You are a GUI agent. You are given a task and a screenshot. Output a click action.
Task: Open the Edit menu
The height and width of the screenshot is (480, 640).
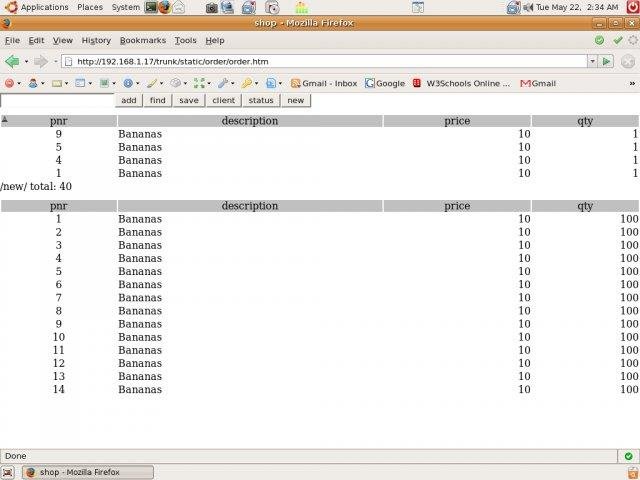pyautogui.click(x=36, y=40)
